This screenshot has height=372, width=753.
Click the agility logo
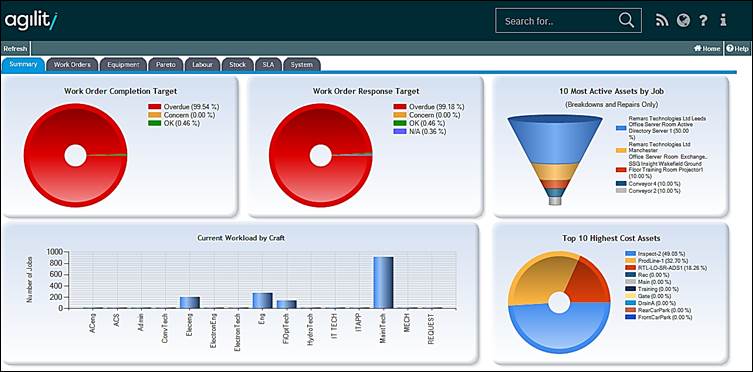coord(31,21)
